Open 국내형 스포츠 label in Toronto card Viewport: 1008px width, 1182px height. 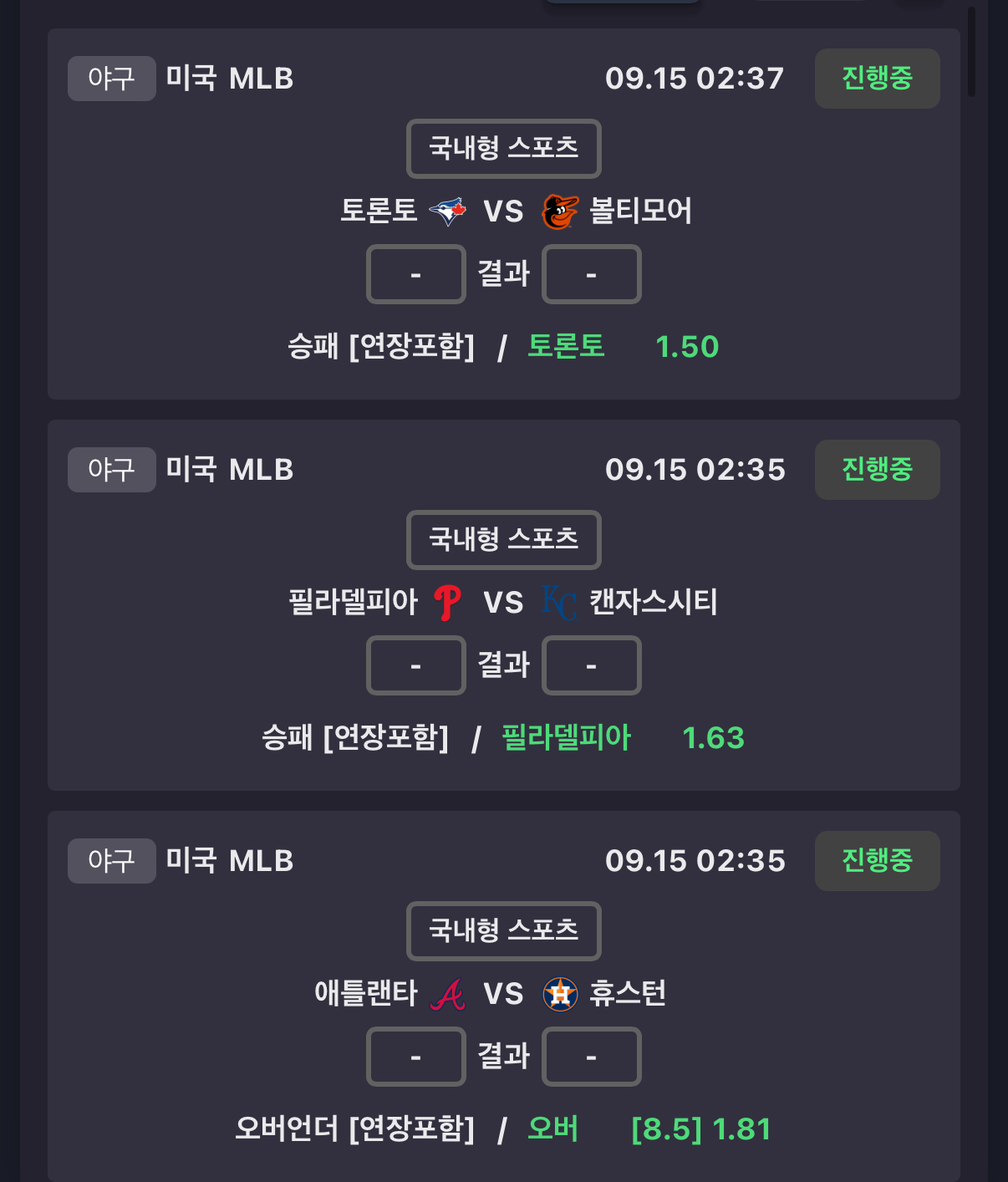click(x=504, y=149)
